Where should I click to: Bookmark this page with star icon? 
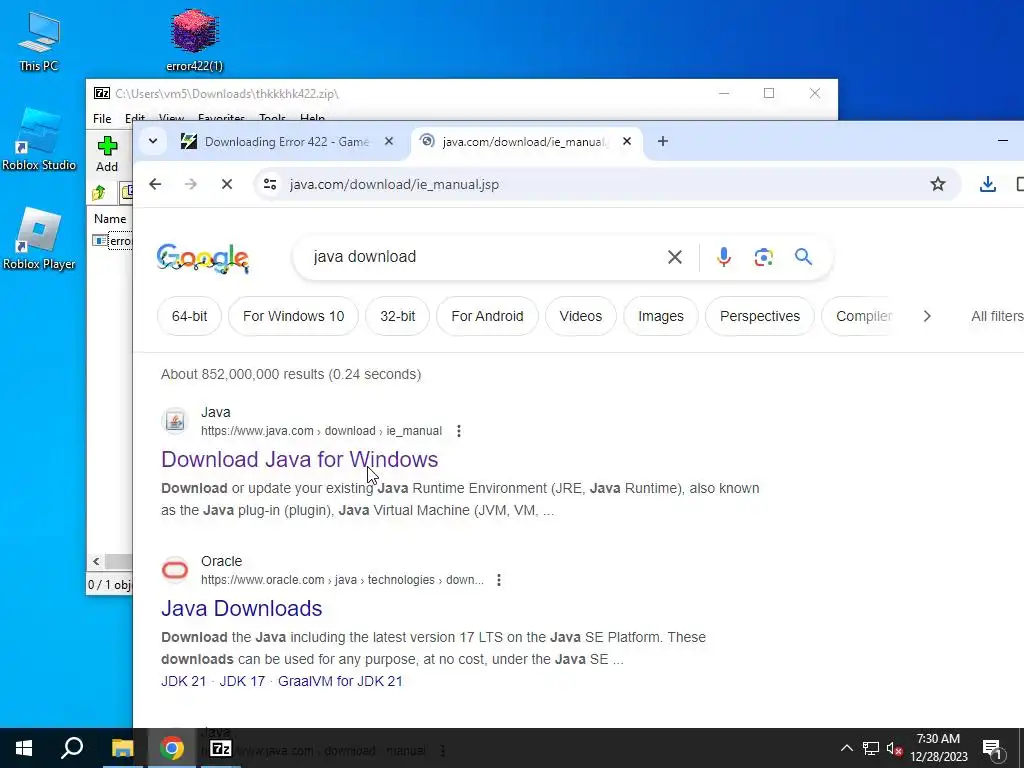(x=938, y=184)
